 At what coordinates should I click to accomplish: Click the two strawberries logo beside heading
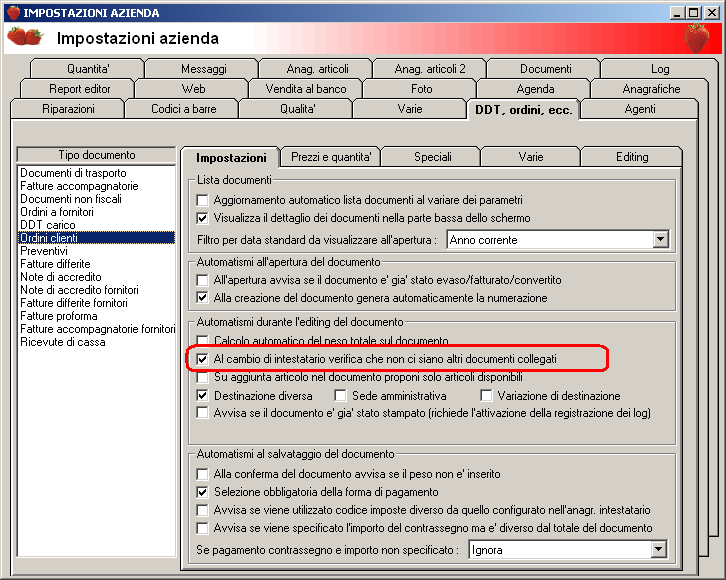[x=25, y=37]
